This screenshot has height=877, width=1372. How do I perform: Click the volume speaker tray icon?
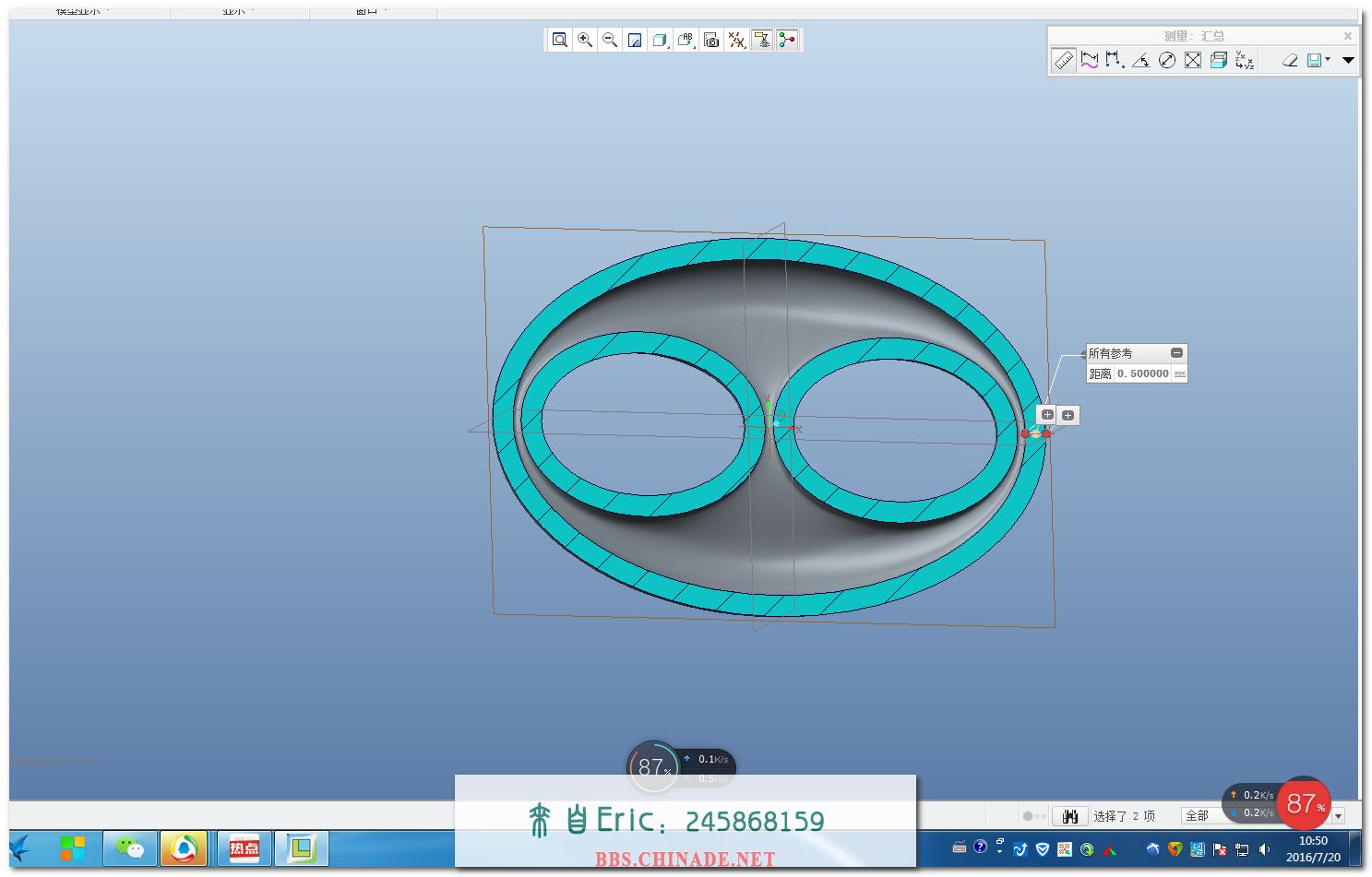(1264, 849)
